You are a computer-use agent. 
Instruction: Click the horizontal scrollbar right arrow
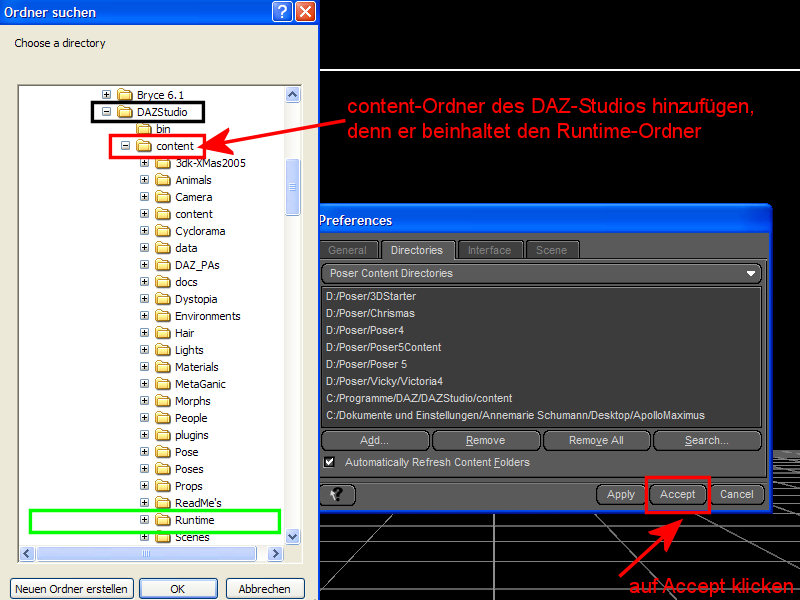point(276,554)
